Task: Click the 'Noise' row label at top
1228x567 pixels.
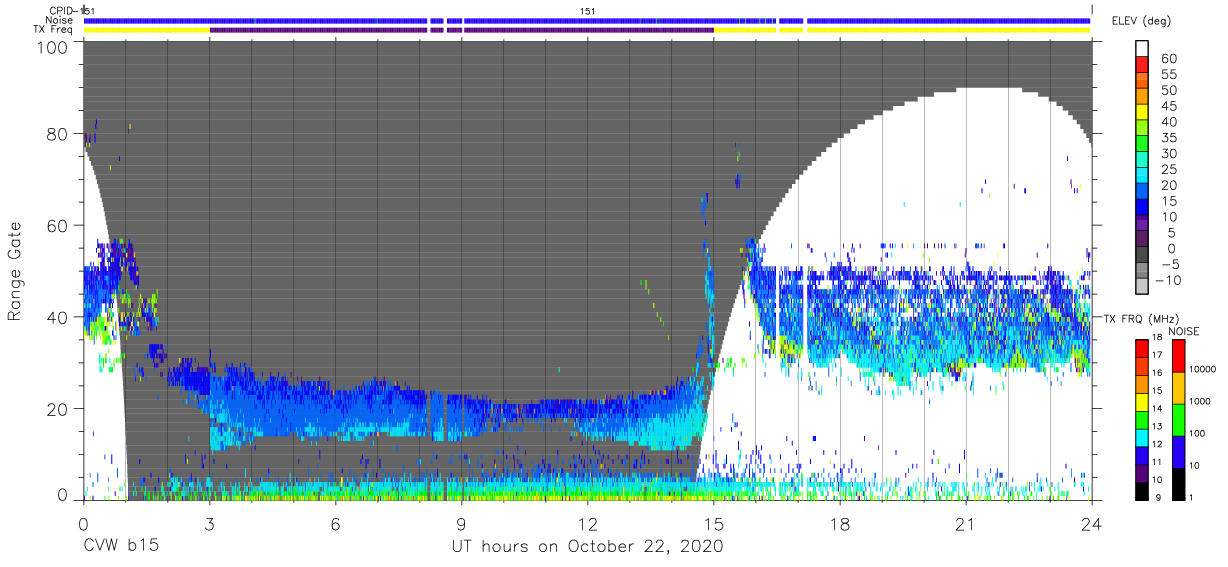Action: [x=60, y=20]
